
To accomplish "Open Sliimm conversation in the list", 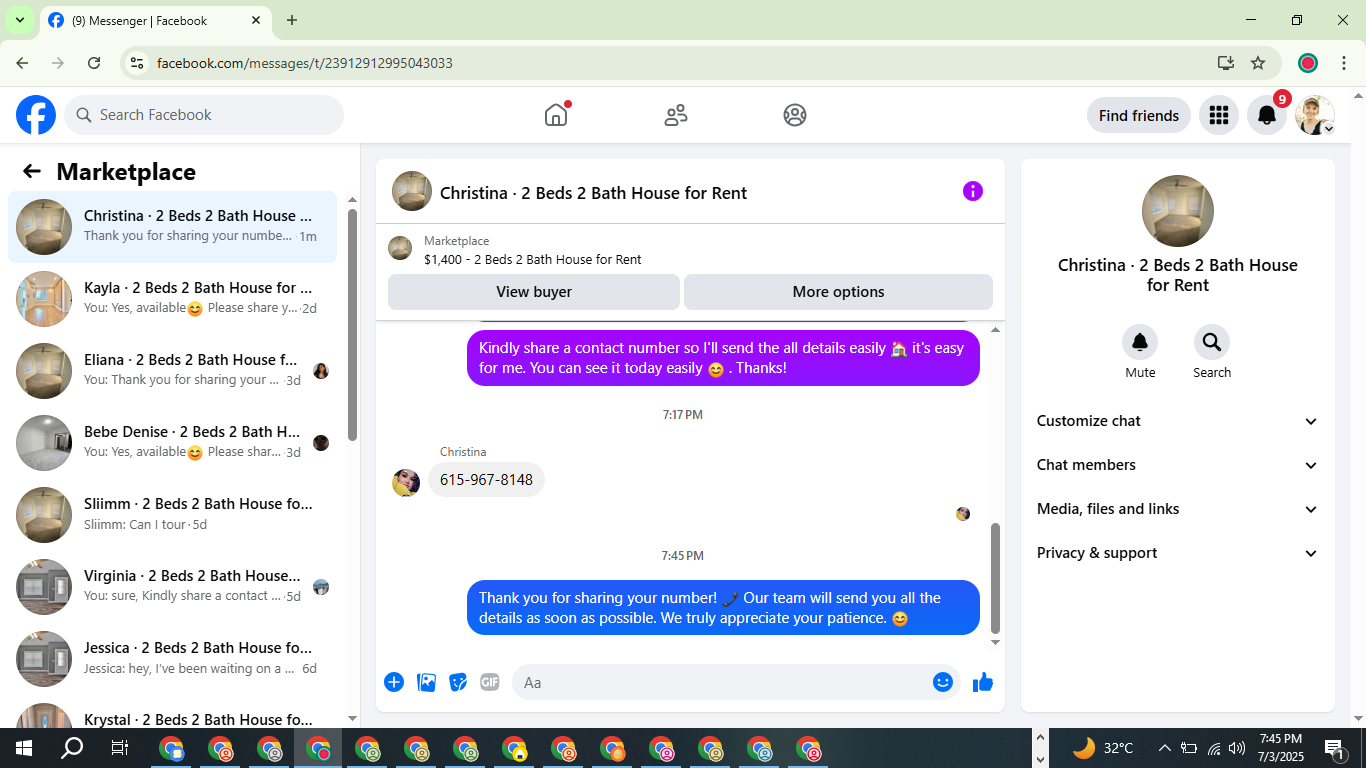I will [x=173, y=515].
